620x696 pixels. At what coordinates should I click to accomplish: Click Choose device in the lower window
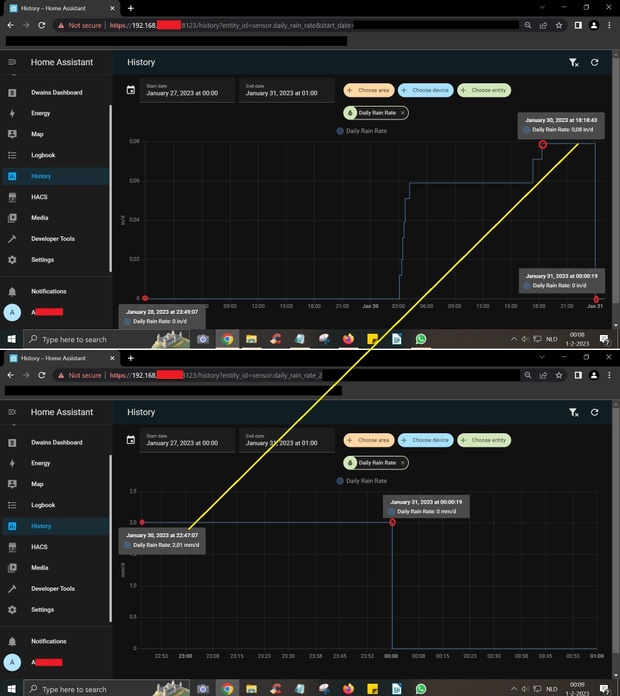pos(426,440)
